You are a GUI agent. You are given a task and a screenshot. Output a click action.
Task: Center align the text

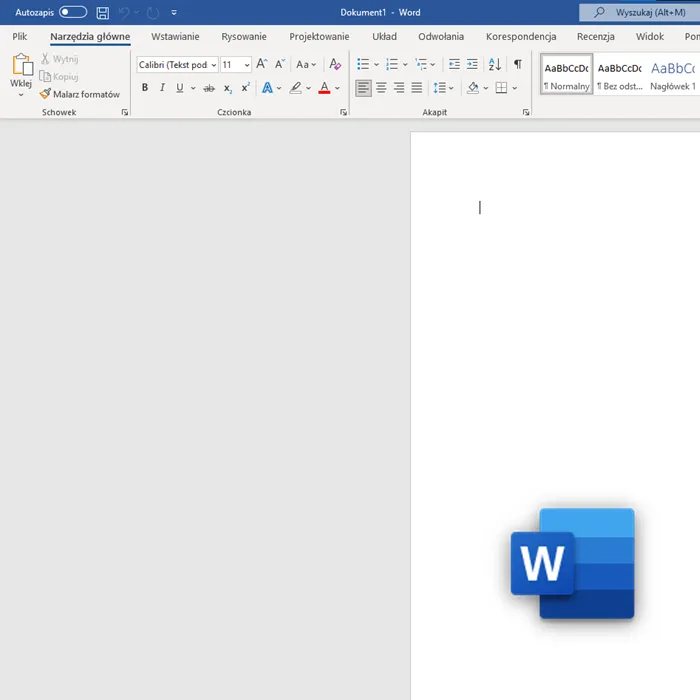click(381, 88)
